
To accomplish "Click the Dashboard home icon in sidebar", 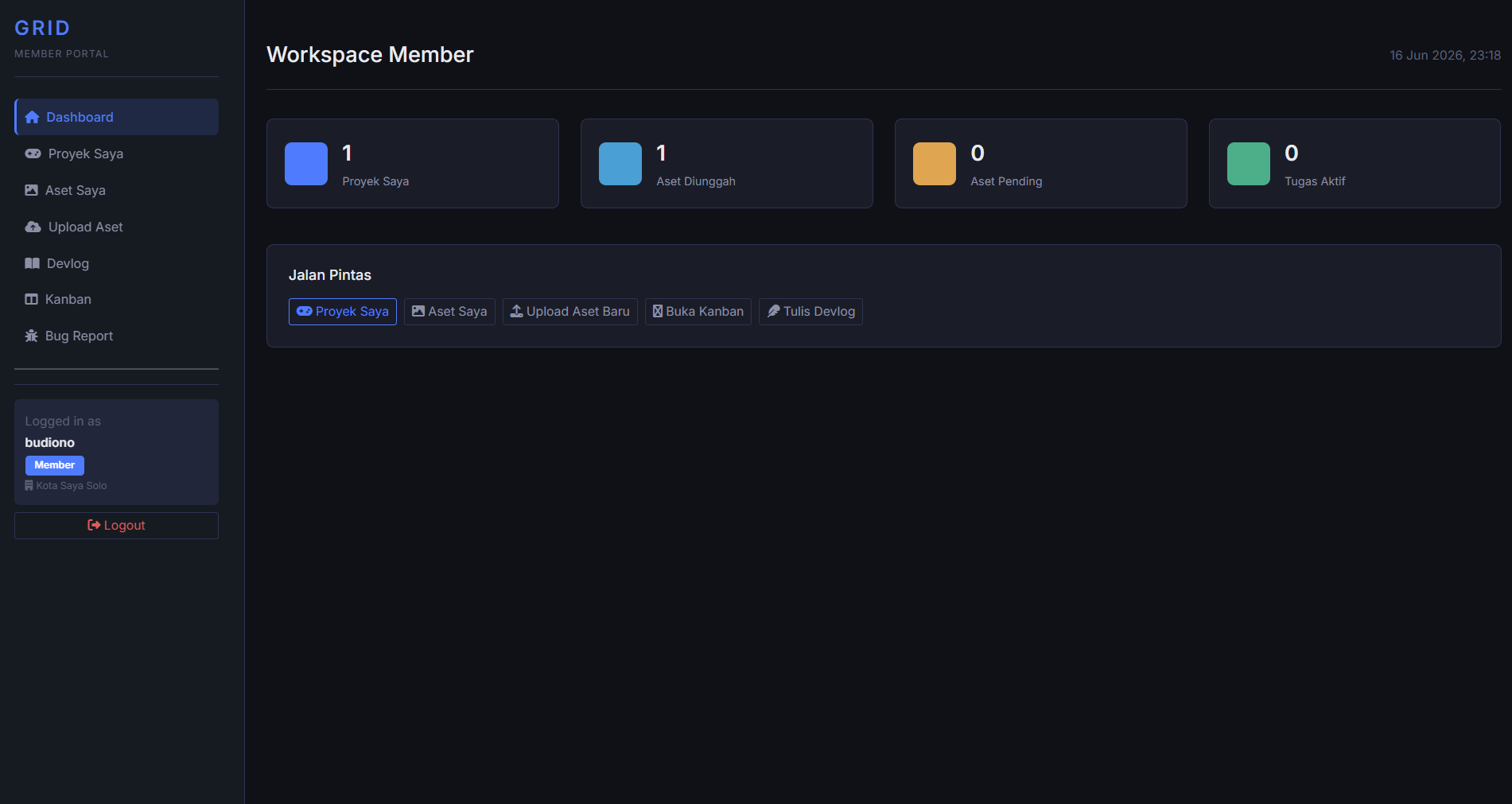I will click(x=32, y=118).
